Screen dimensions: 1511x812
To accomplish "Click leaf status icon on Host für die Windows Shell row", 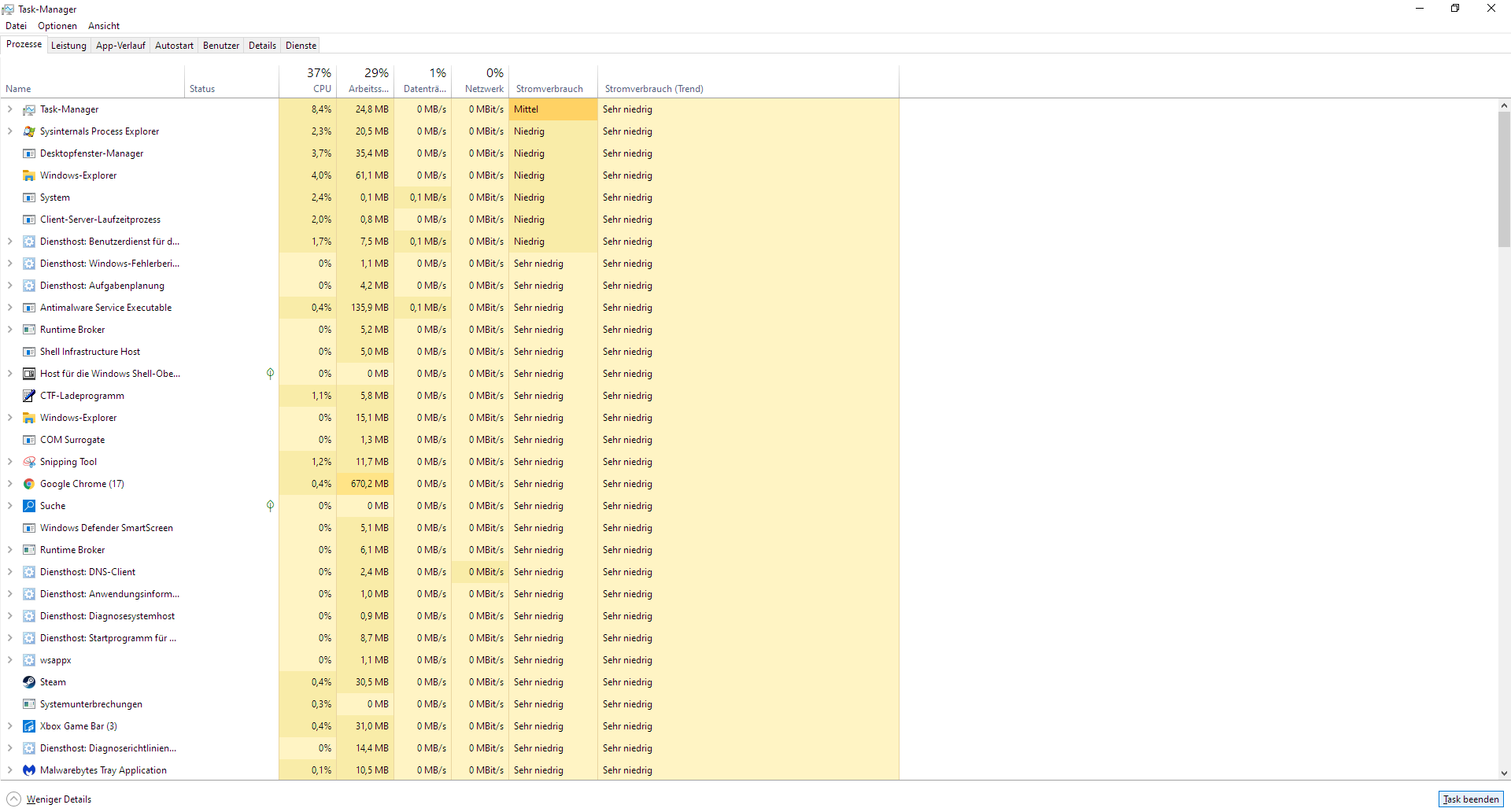I will [270, 374].
